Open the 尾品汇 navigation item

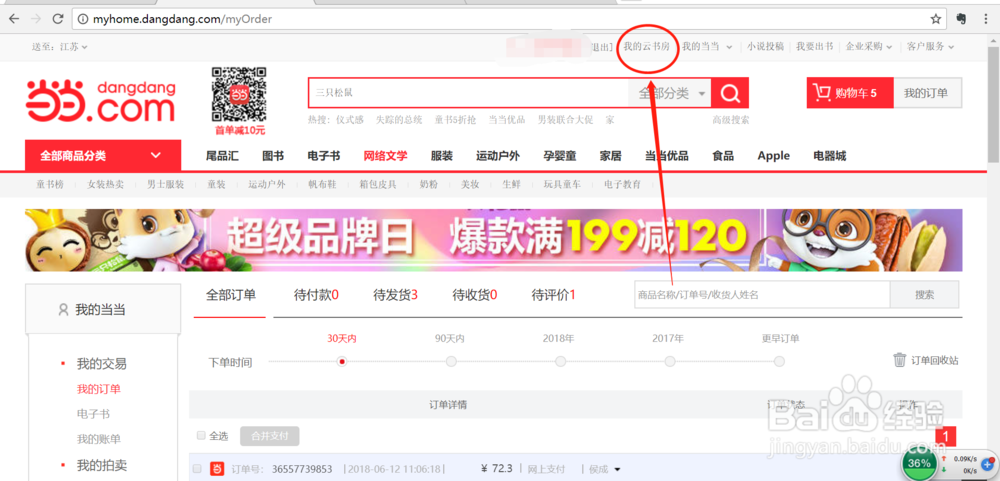click(x=222, y=156)
